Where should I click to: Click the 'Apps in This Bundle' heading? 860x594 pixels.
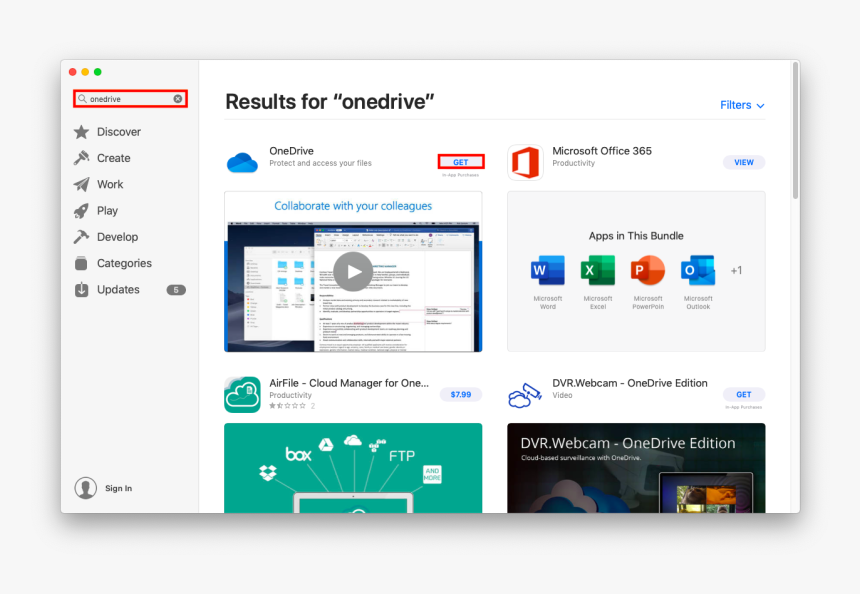tap(636, 236)
